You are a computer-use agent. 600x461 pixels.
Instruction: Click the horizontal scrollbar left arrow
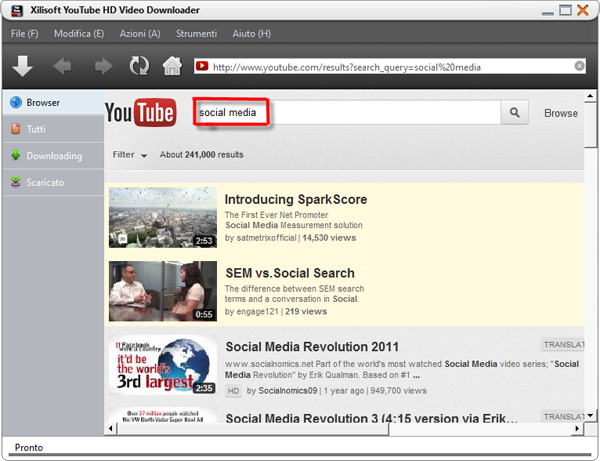pyautogui.click(x=111, y=428)
